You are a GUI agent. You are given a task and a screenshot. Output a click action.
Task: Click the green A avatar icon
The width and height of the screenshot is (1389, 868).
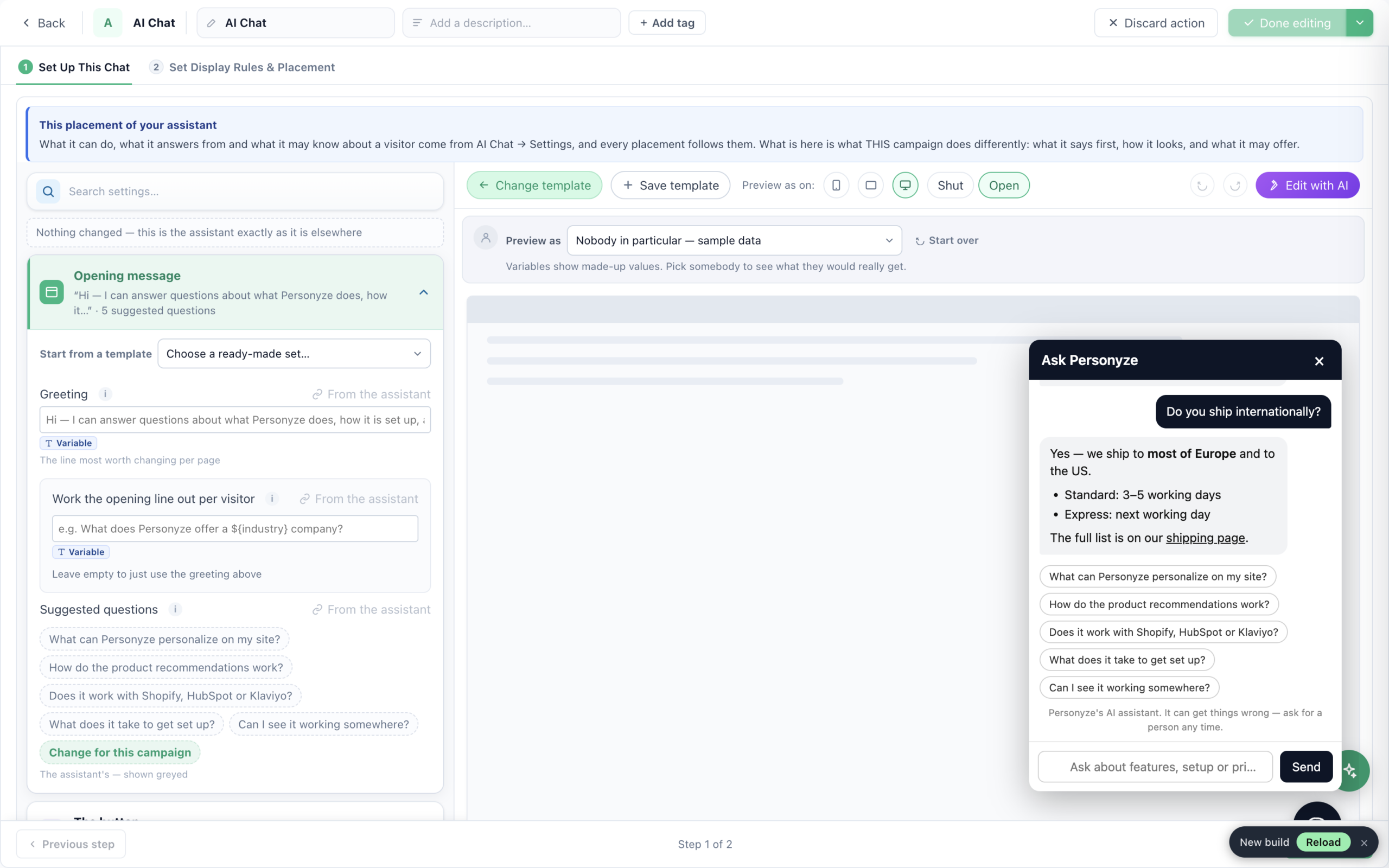click(108, 23)
